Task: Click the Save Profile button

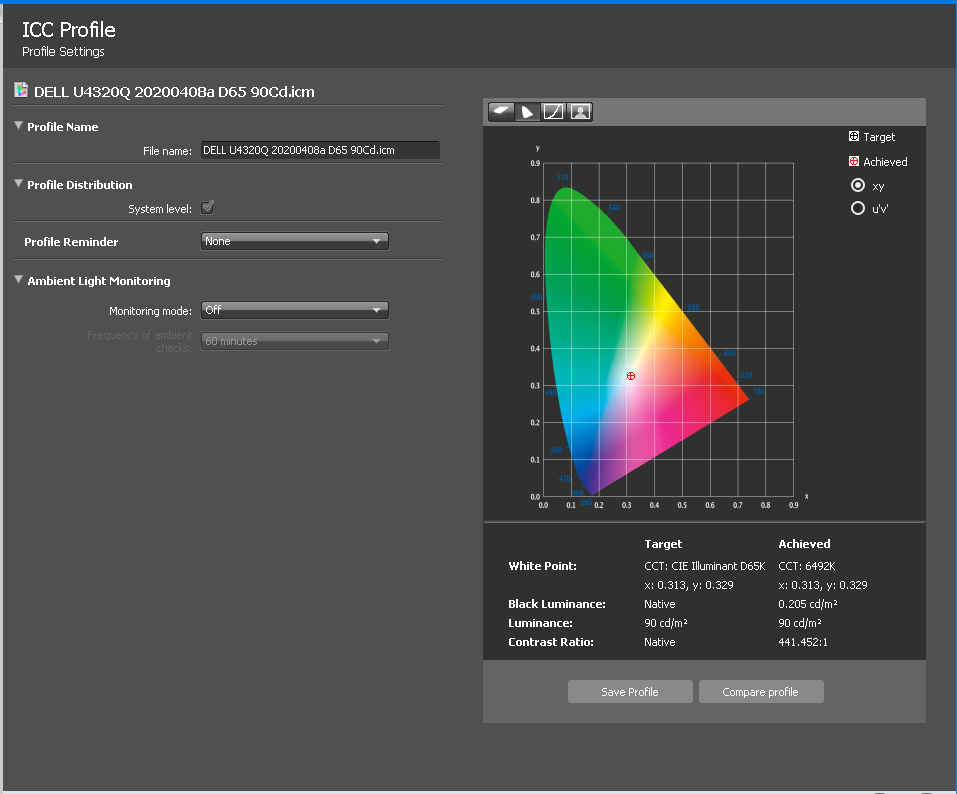Action: point(630,691)
